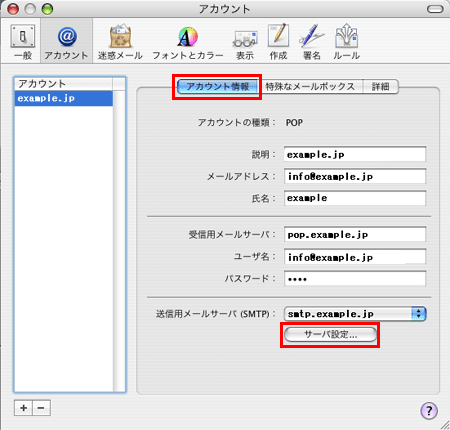Open the 署名 signatures preferences icon
Viewport: 450px width, 430px height.
coord(312,41)
